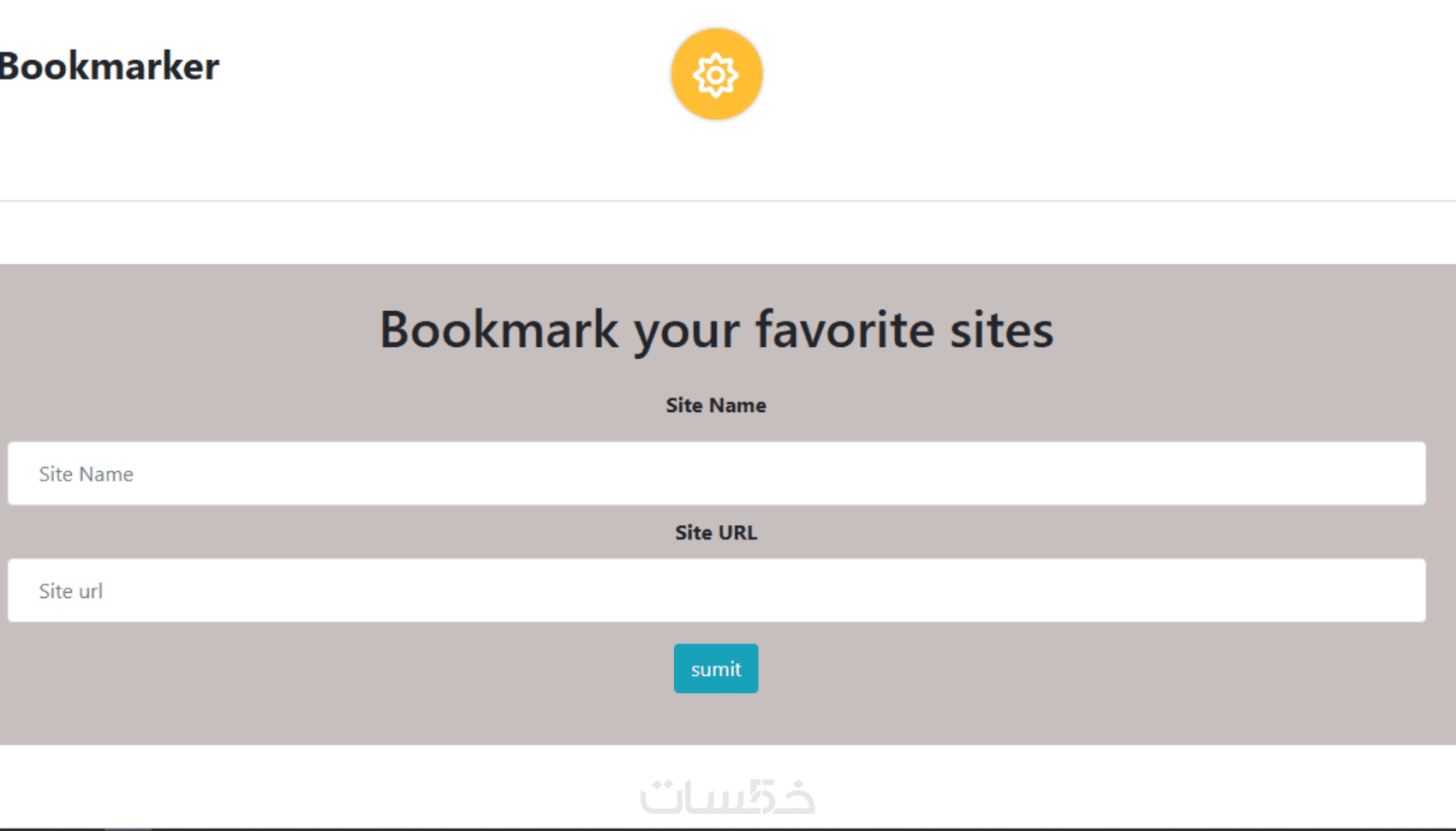Click the yellow gear settings icon
Image resolution: width=1456 pixels, height=831 pixels.
pyautogui.click(x=716, y=75)
